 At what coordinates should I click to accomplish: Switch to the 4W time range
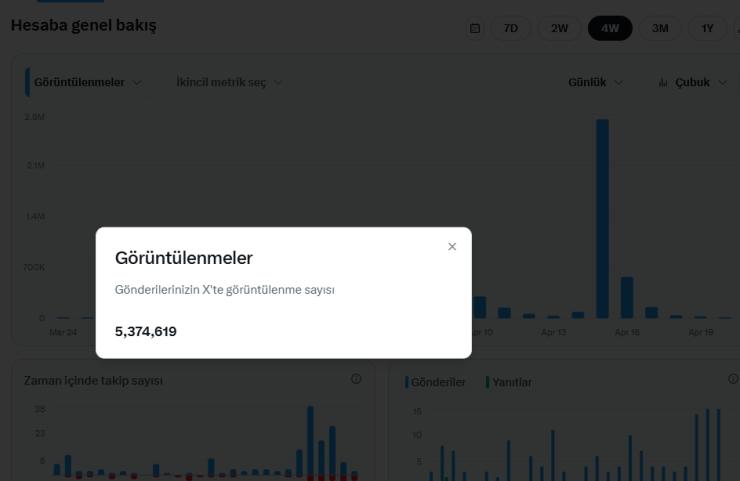coord(610,28)
